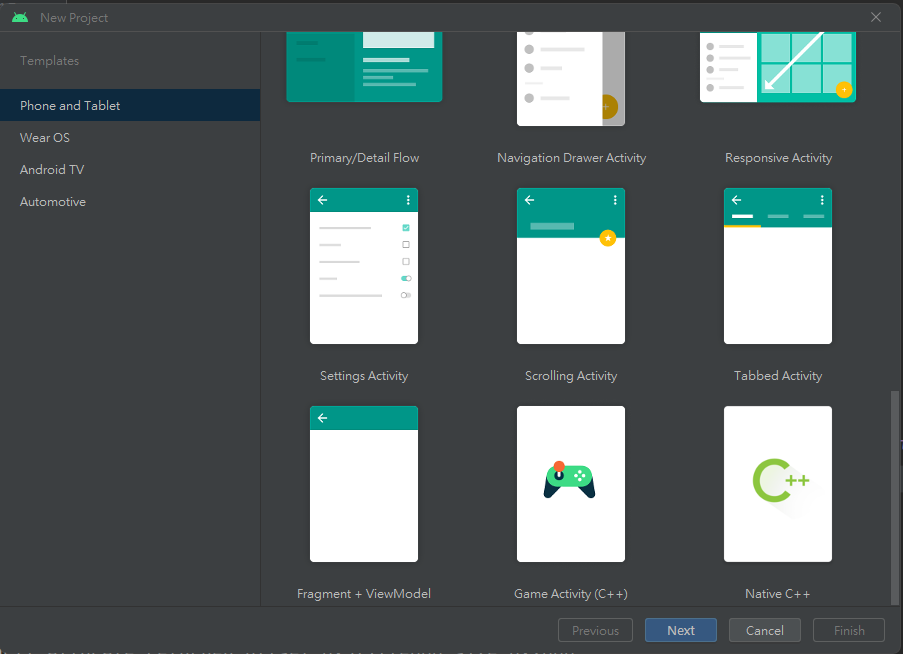Click the Finish button
The width and height of the screenshot is (903, 654).
click(848, 630)
